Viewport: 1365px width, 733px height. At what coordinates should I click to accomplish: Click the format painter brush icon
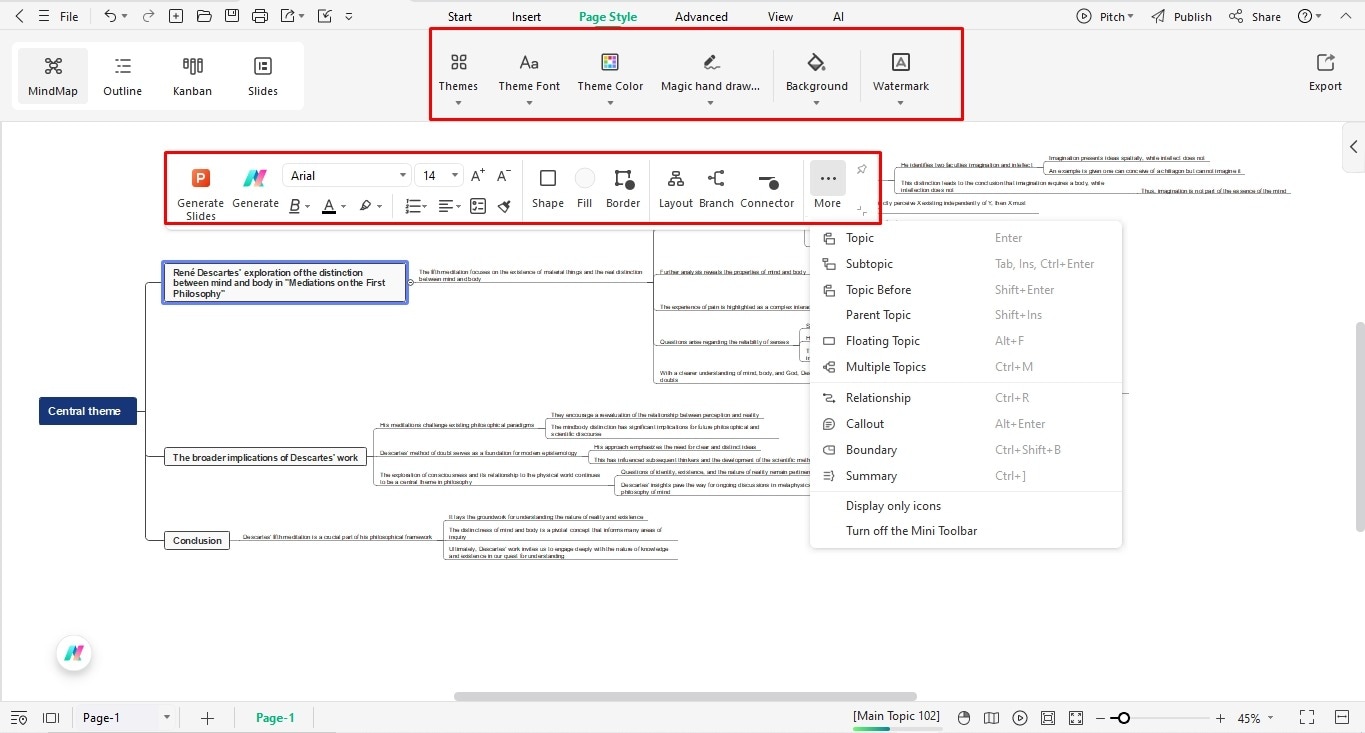click(x=504, y=206)
